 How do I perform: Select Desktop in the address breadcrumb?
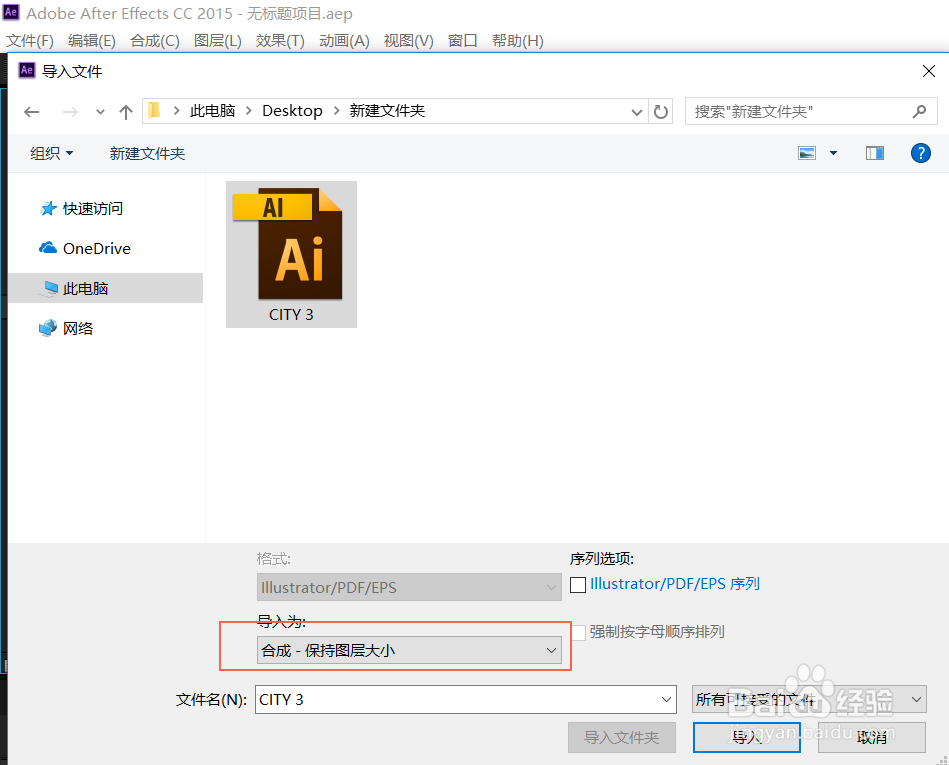pos(292,111)
